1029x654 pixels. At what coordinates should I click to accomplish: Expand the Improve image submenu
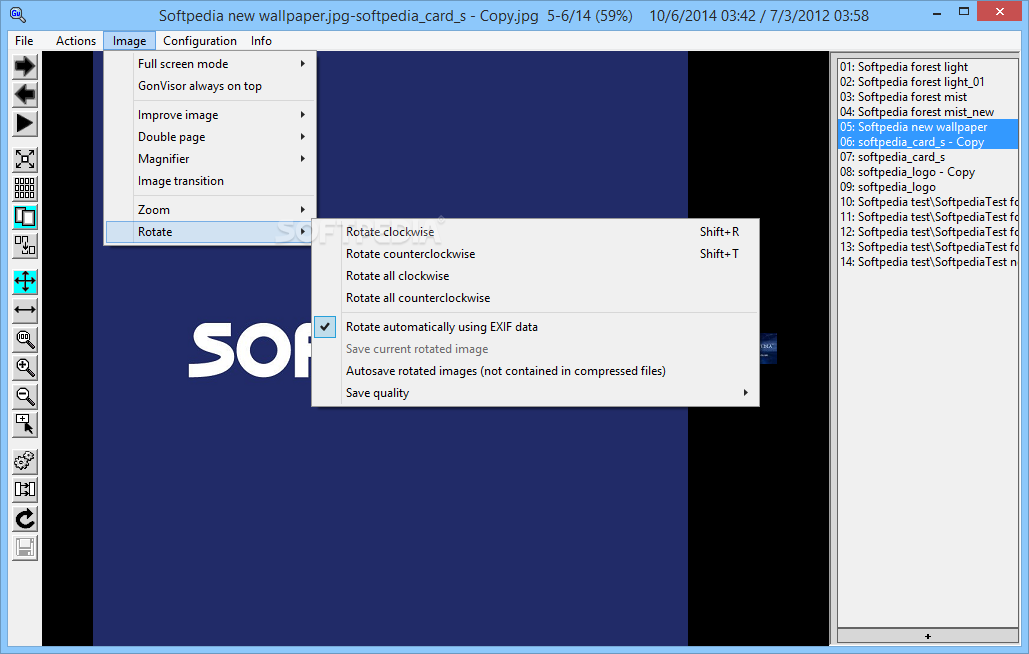[210, 115]
